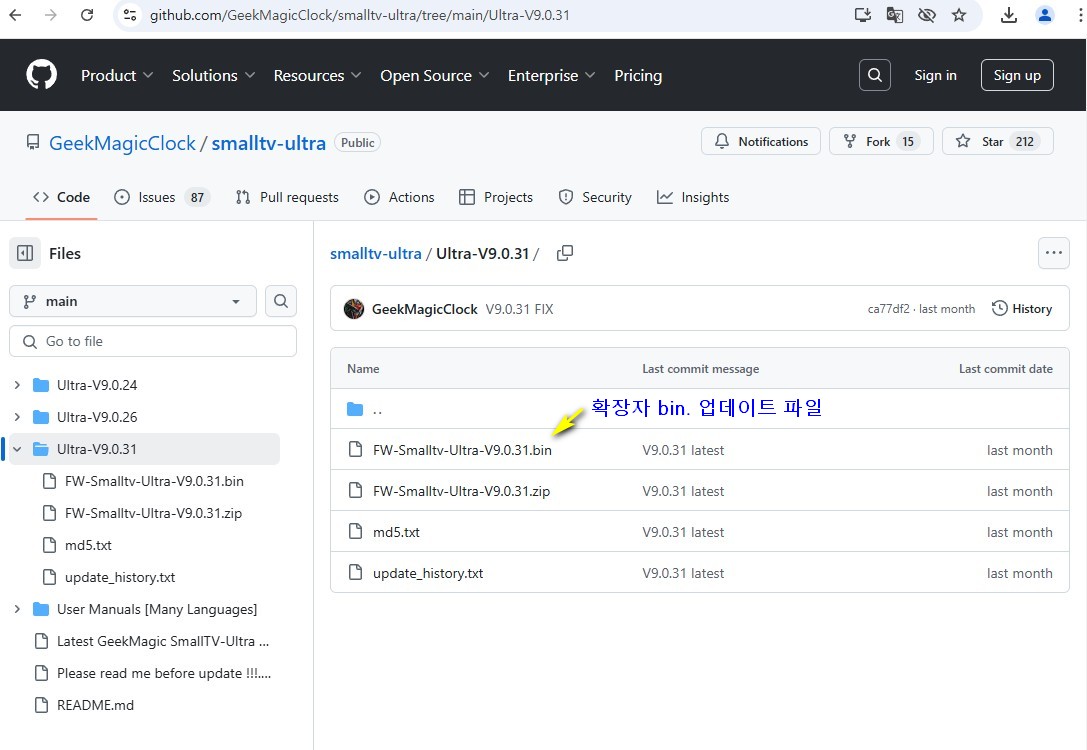The width and height of the screenshot is (1087, 750).
Task: Select md5.txt in the sidebar tree
Action: pos(88,546)
